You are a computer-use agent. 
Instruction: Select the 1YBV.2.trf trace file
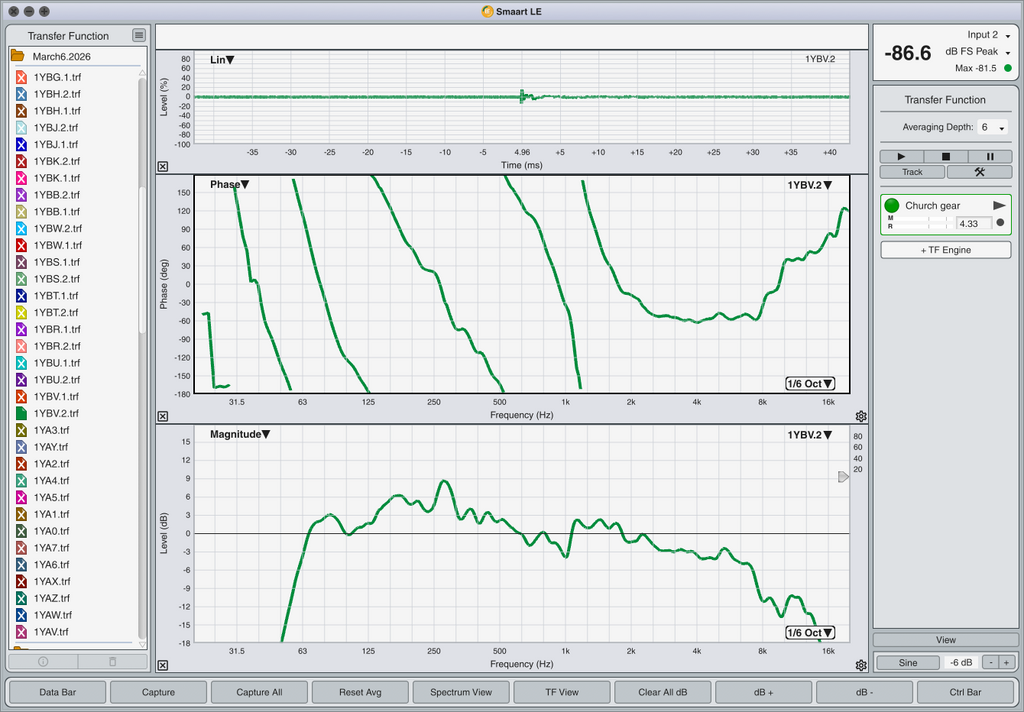coord(56,413)
